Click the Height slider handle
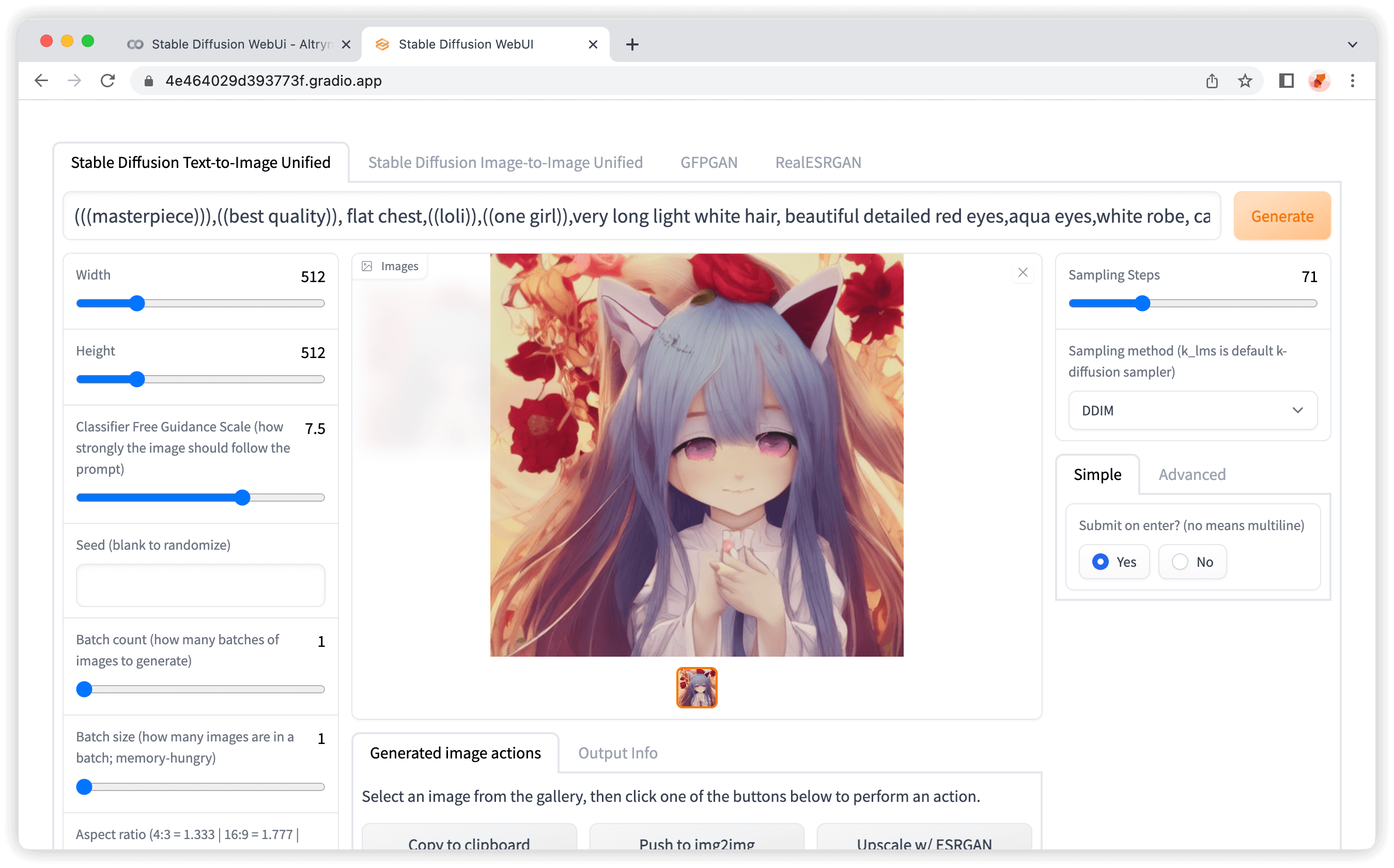This screenshot has width=1394, height=868. (136, 379)
